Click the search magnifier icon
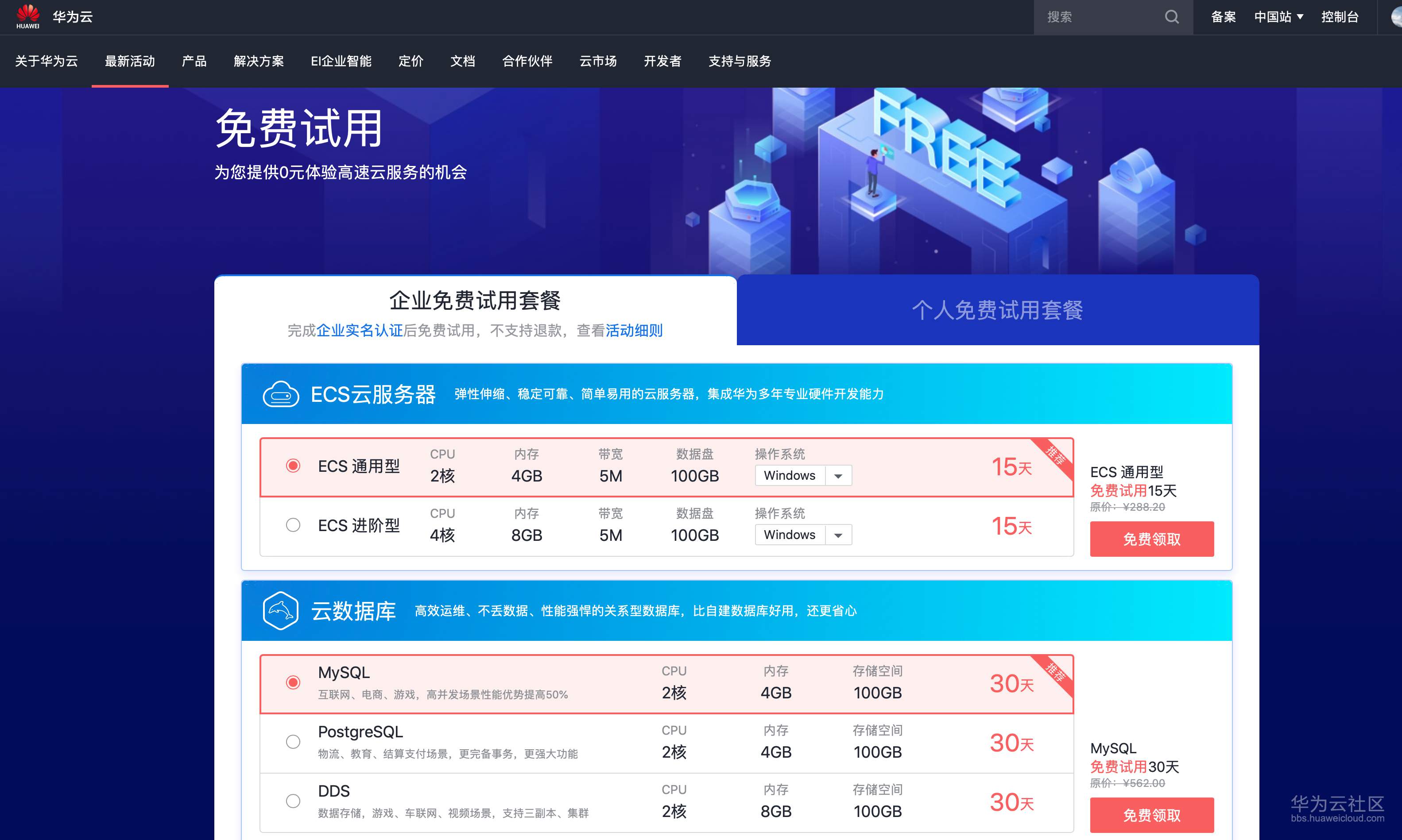The image size is (1402, 840). click(x=1172, y=17)
